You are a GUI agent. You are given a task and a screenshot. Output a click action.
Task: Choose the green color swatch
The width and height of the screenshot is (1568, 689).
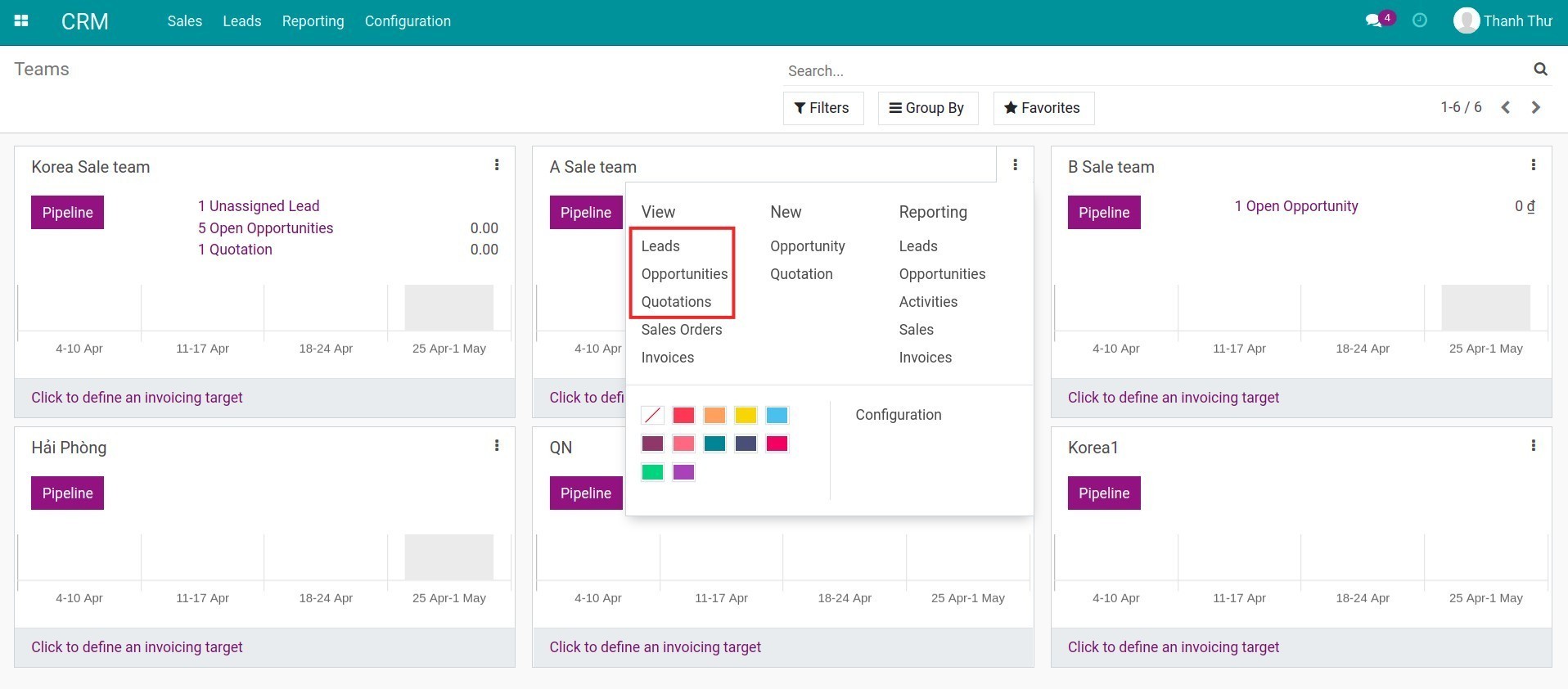tap(652, 472)
